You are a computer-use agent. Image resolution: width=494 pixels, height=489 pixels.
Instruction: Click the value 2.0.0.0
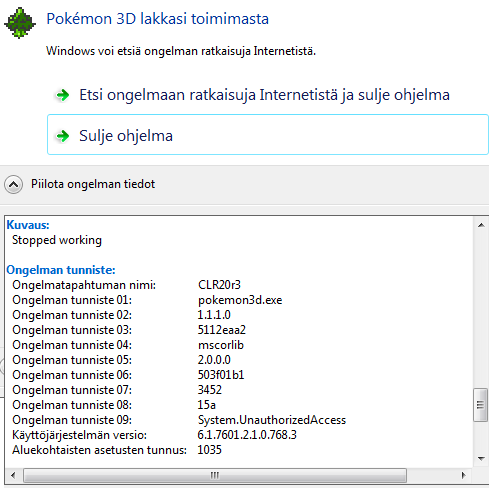(214, 360)
